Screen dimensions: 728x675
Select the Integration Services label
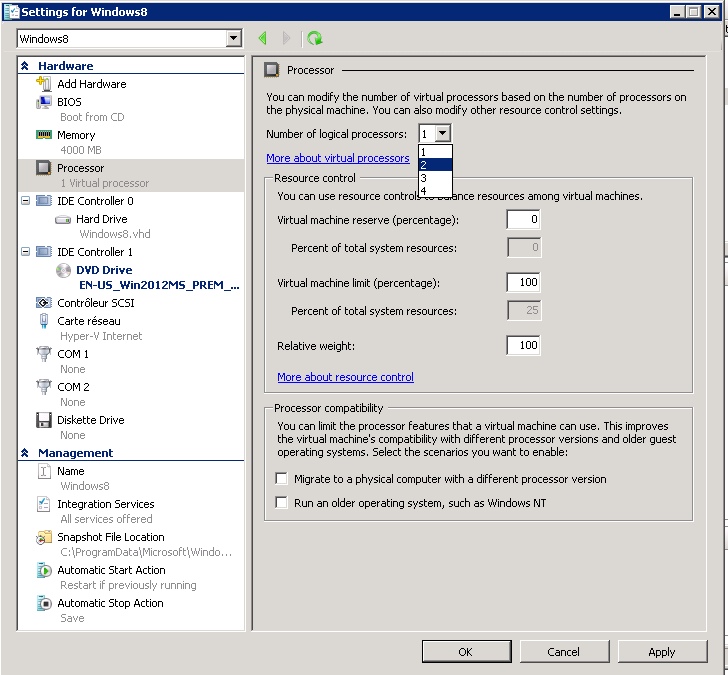[105, 504]
